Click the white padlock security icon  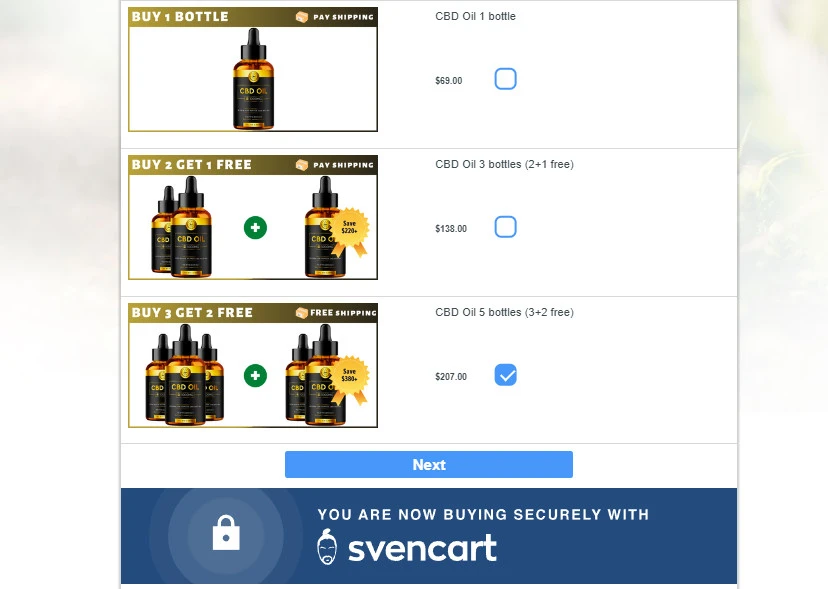tap(226, 533)
